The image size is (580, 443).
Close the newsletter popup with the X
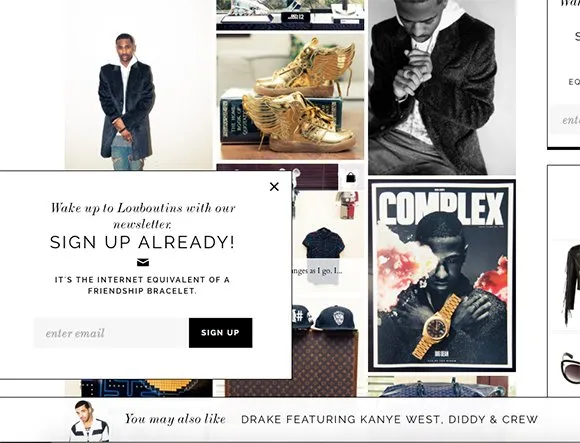click(x=274, y=187)
